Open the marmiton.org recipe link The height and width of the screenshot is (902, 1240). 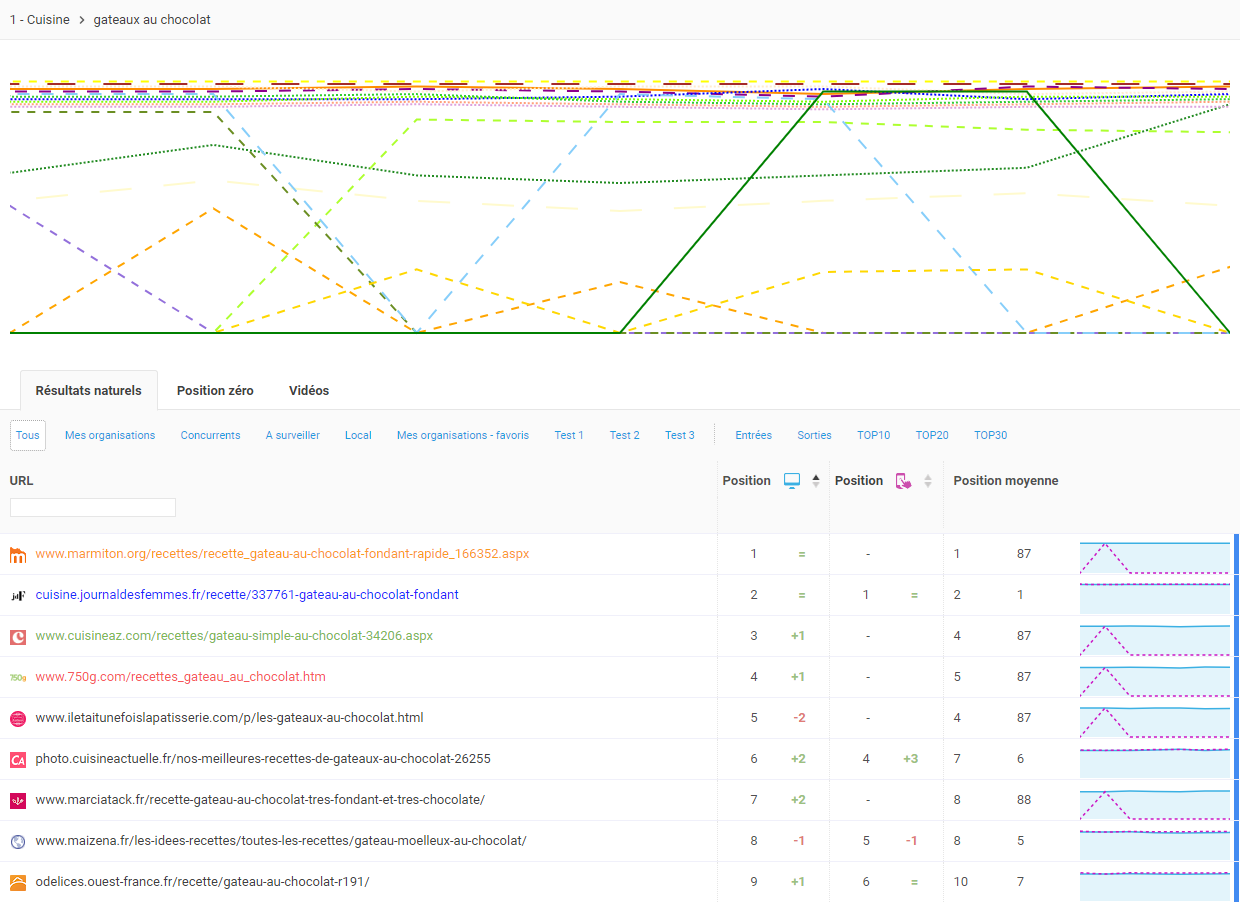click(282, 554)
